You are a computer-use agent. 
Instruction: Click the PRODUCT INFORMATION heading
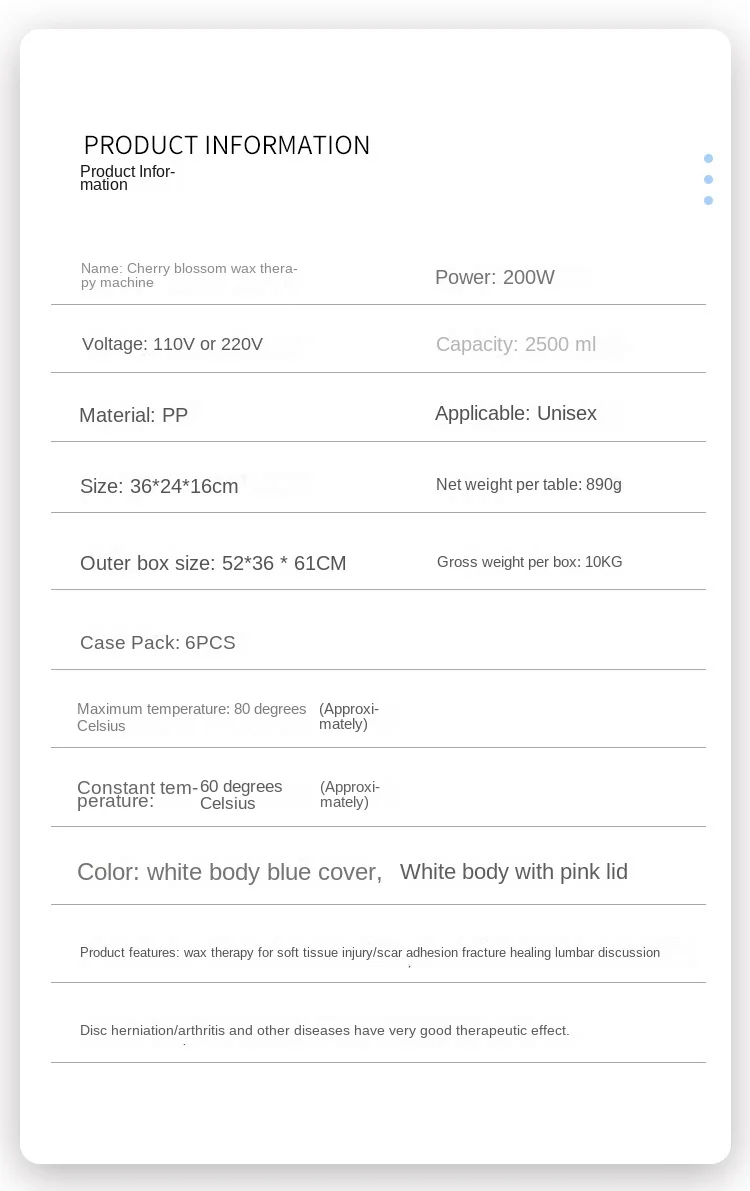pos(227,145)
